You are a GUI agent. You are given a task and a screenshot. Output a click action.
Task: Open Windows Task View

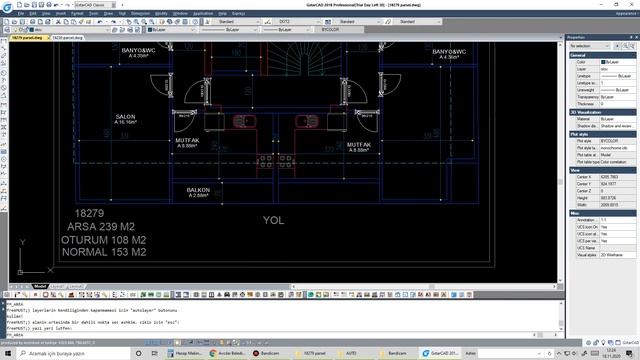click(x=155, y=353)
